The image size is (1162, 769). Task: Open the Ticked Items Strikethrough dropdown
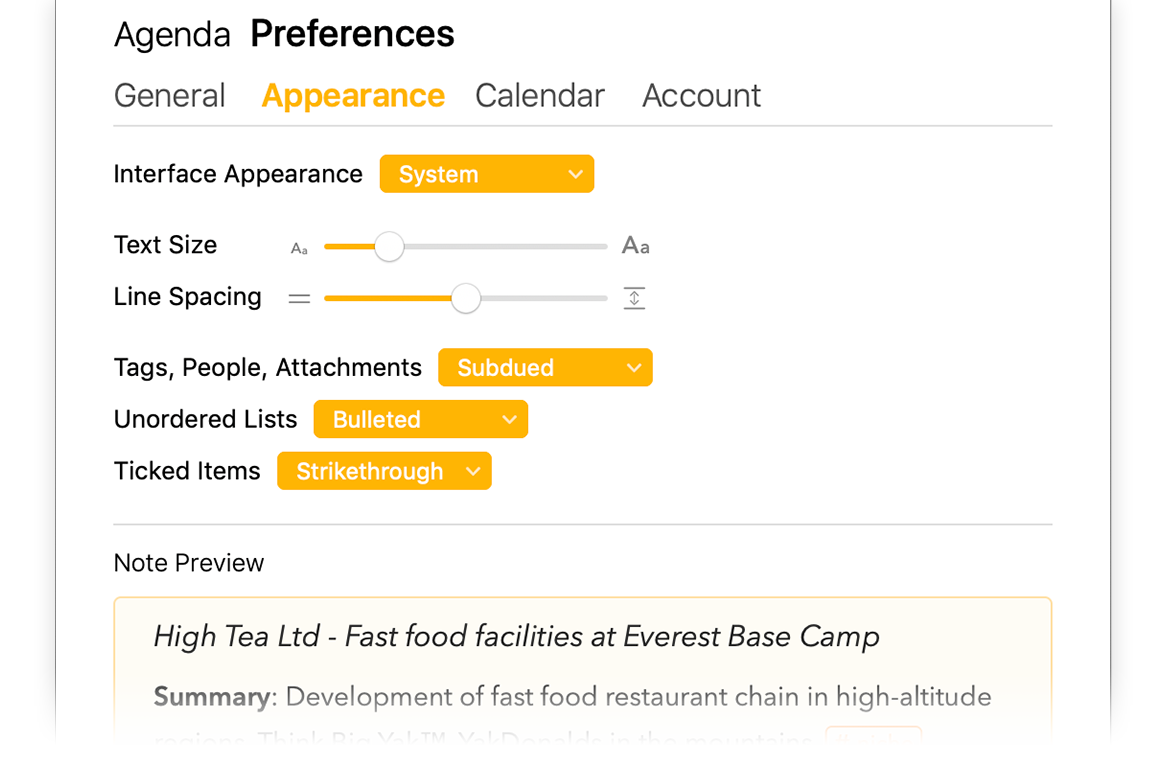coord(385,471)
